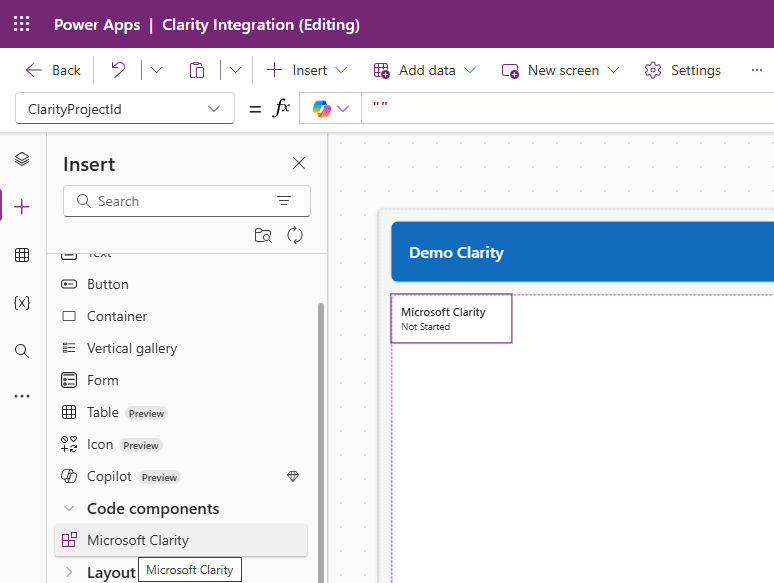This screenshot has width=774, height=583.
Task: Click the Search magnifier icon in sidebar
Action: (x=22, y=351)
